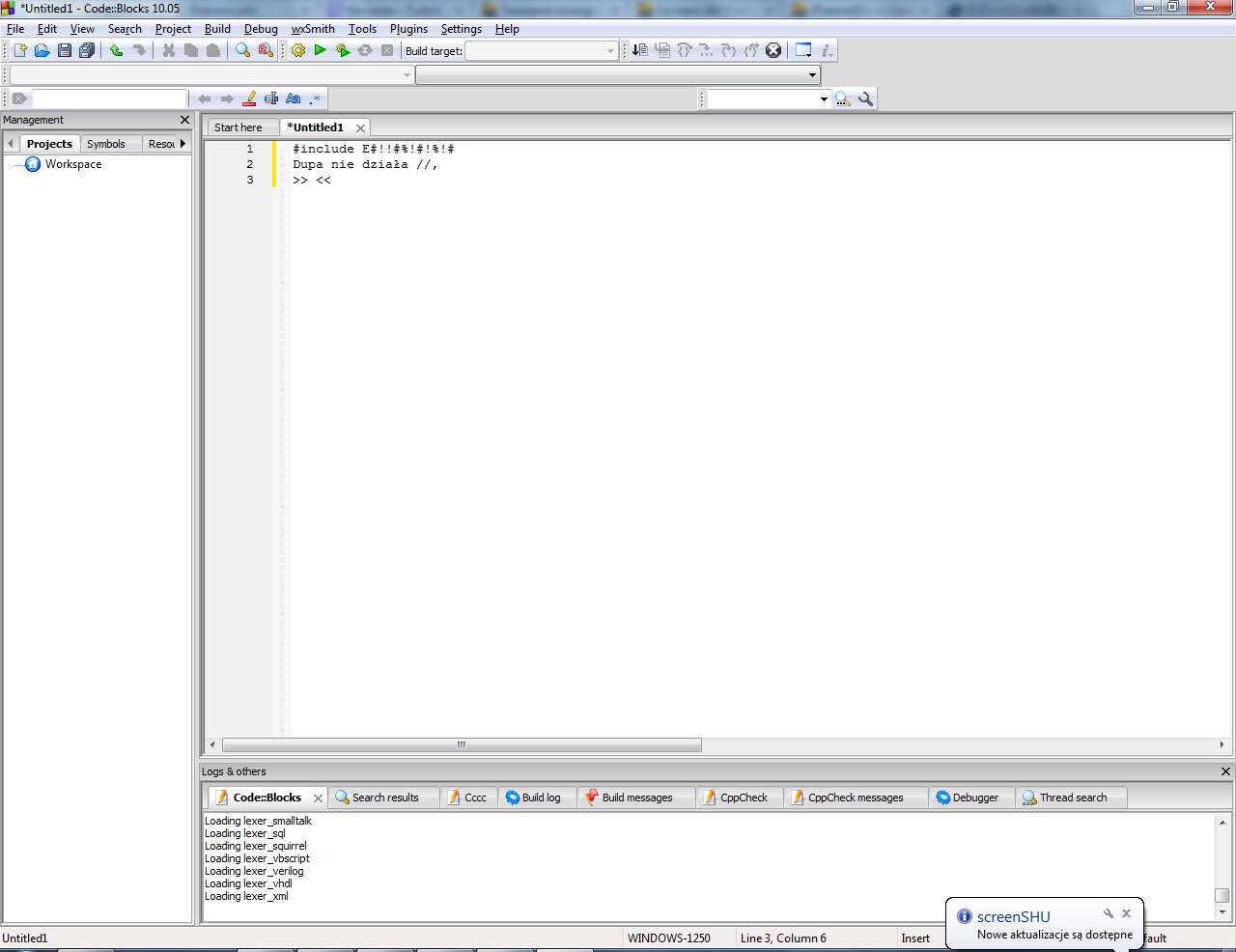The height and width of the screenshot is (952, 1236).
Task: Click the incremental search previous arrow
Action: [x=205, y=98]
